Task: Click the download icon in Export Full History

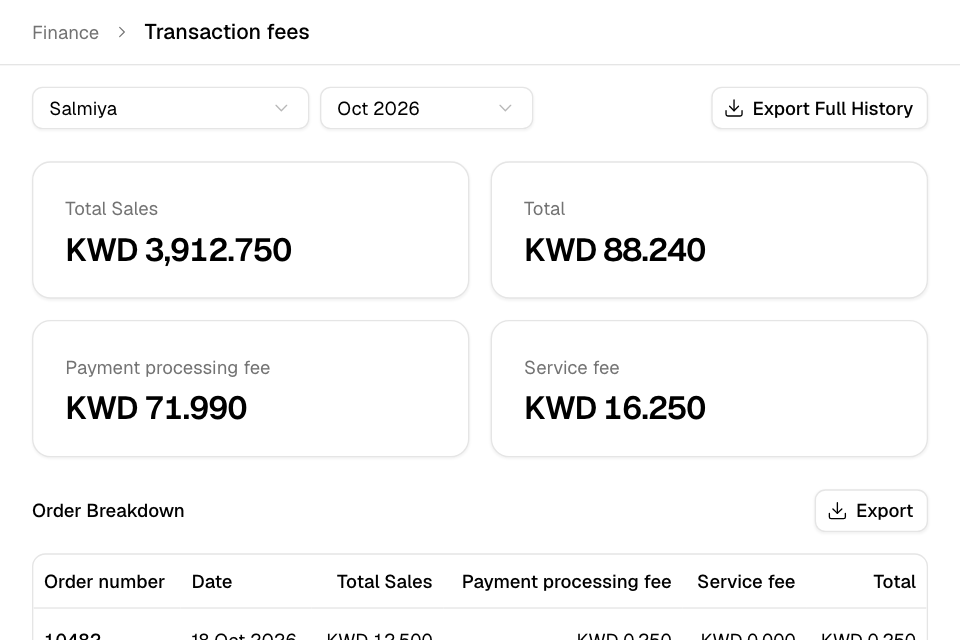Action: [x=733, y=108]
